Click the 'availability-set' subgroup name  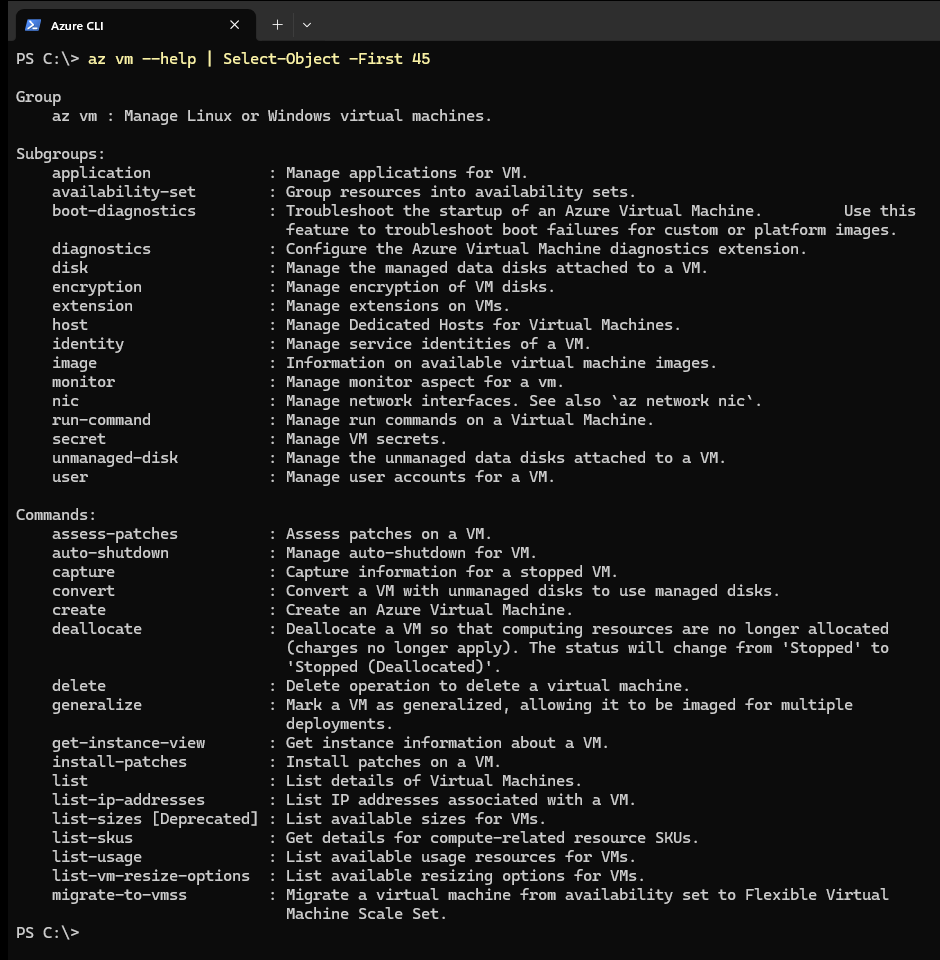point(124,192)
